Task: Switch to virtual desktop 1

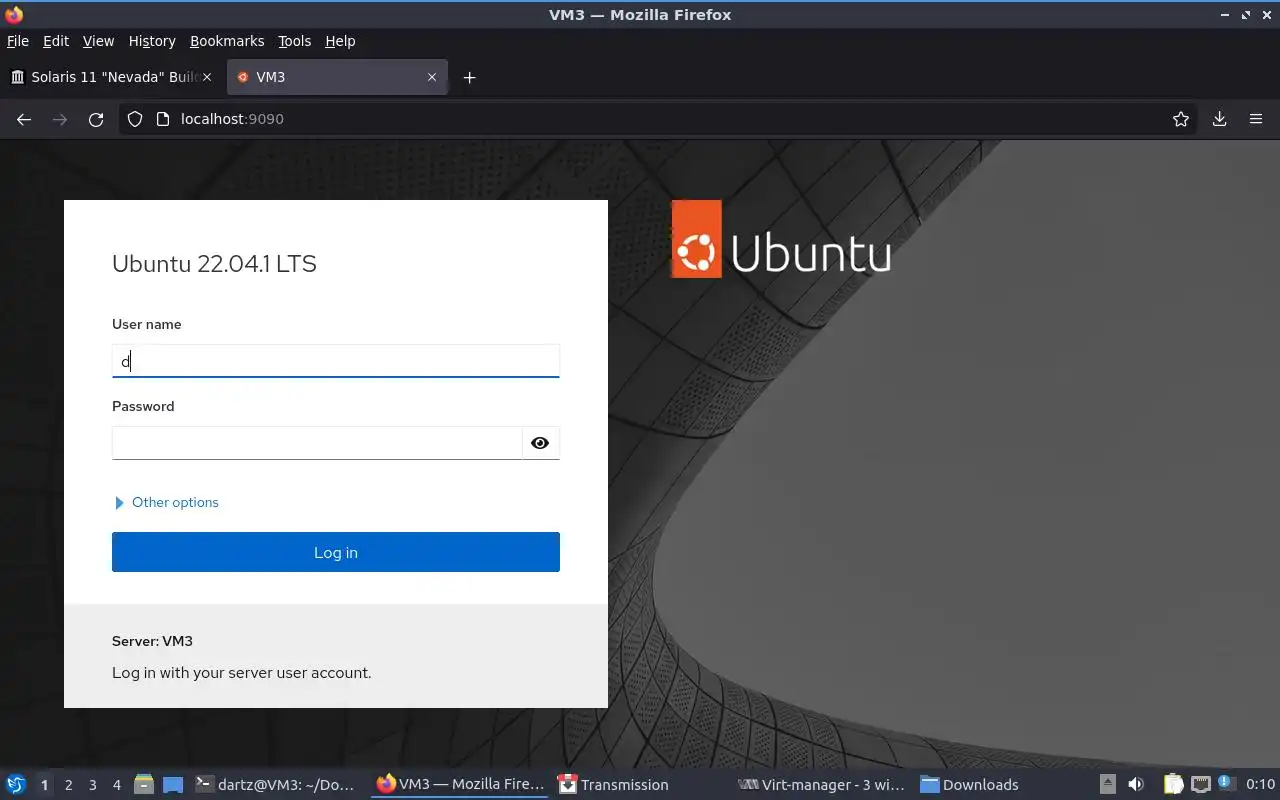Action: point(44,785)
